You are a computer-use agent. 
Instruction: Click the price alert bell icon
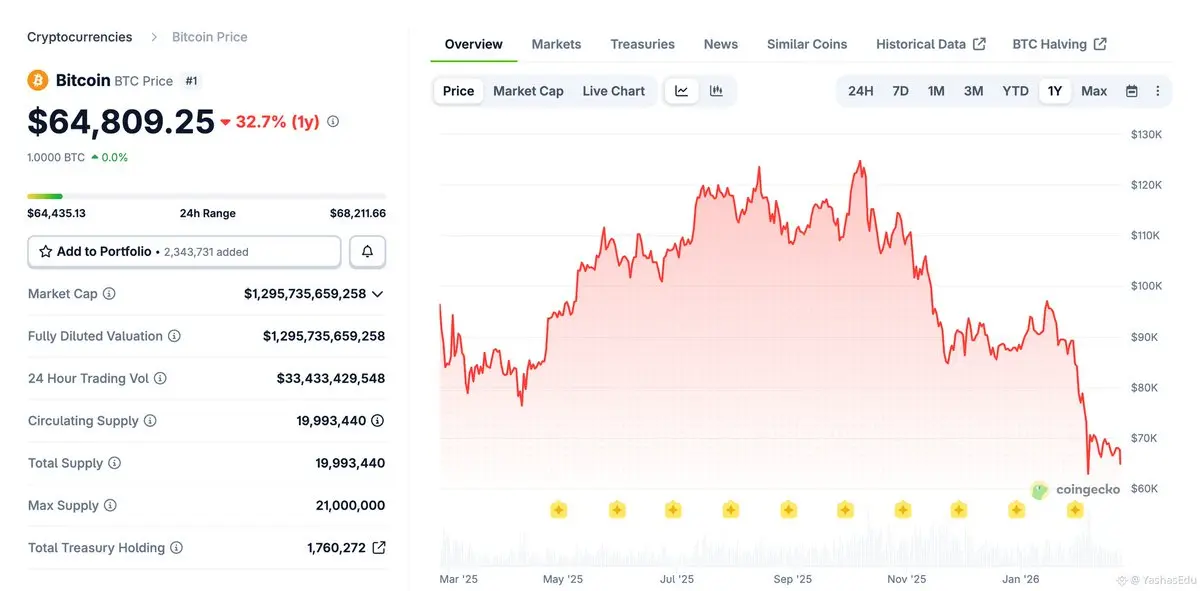tap(367, 252)
